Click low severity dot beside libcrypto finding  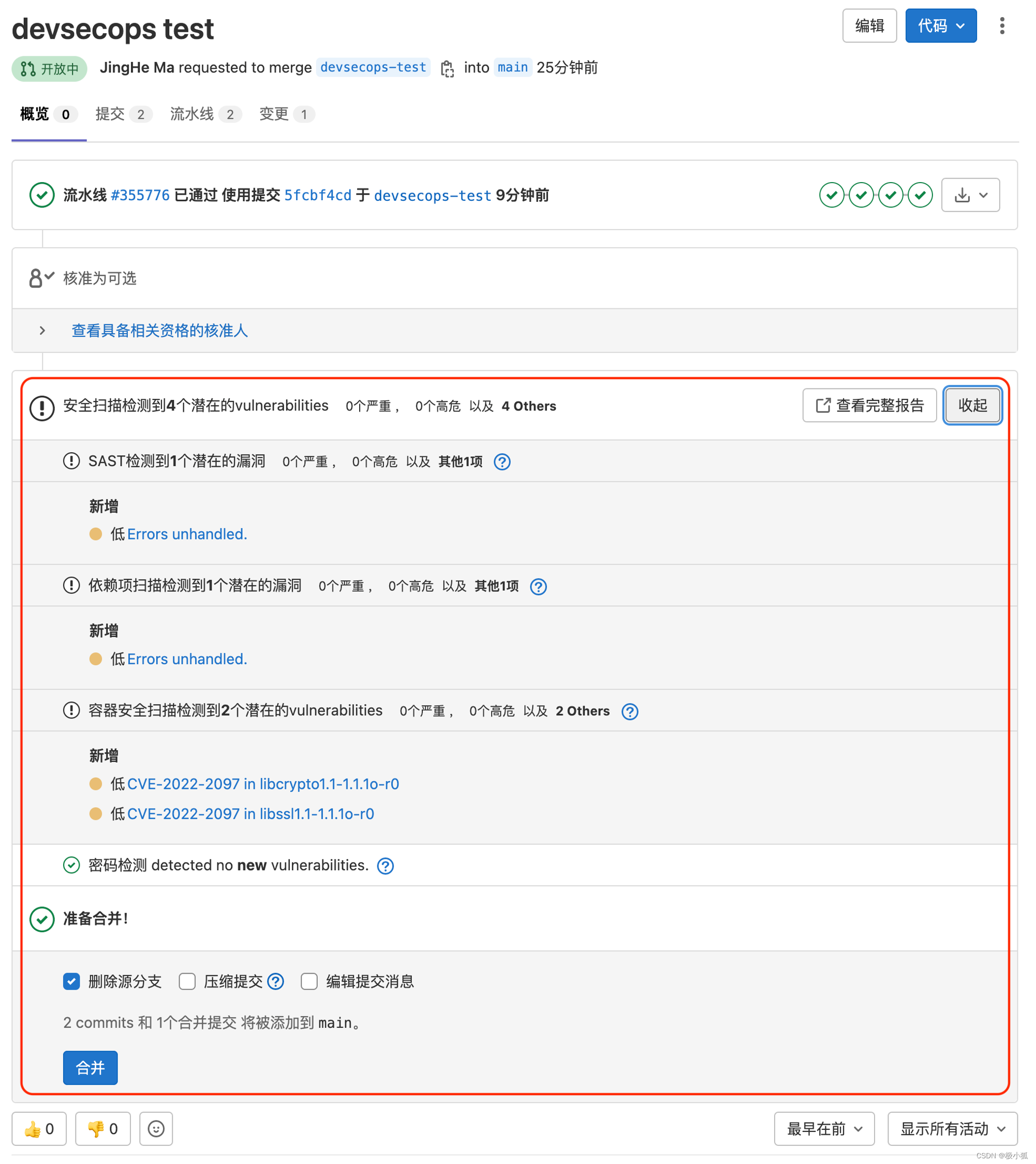96,784
